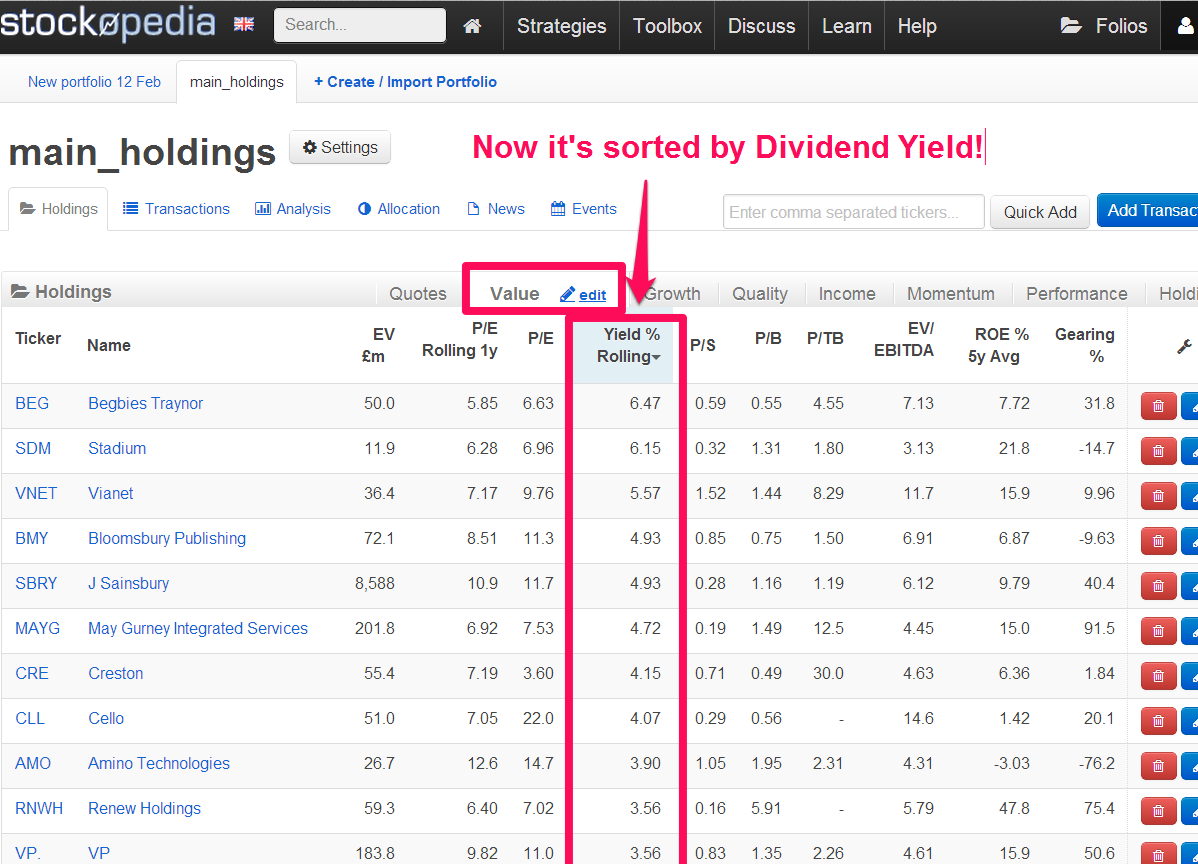1198x864 pixels.
Task: Open the Toolbox menu
Action: tap(667, 26)
